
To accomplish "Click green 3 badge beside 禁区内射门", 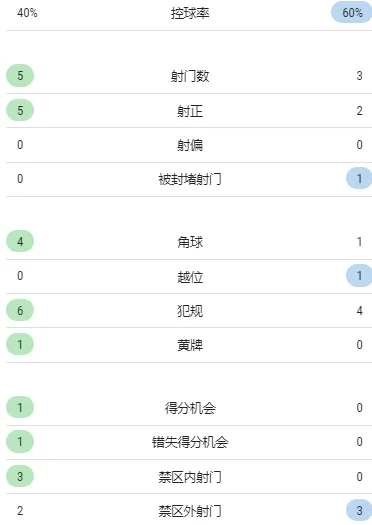I will 20,476.
